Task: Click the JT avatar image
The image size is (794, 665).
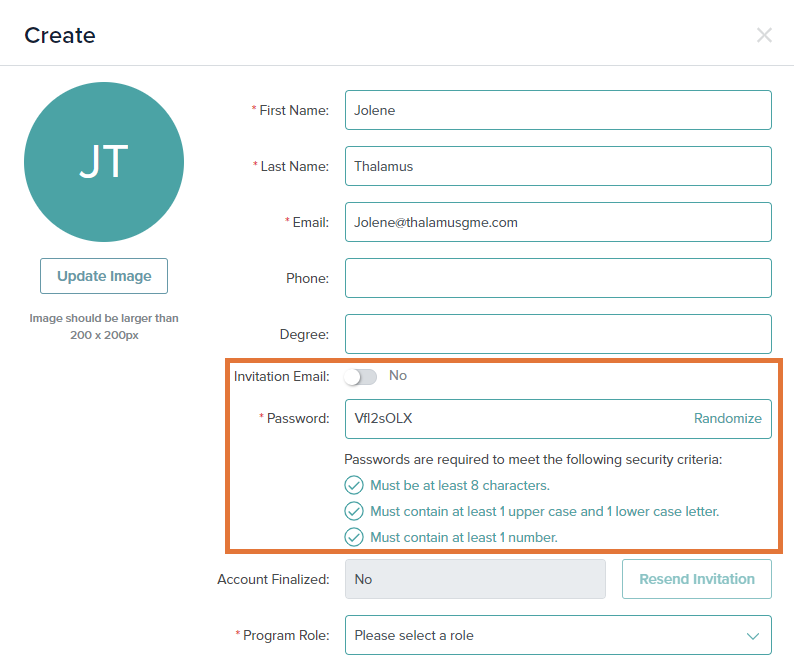Action: click(104, 162)
